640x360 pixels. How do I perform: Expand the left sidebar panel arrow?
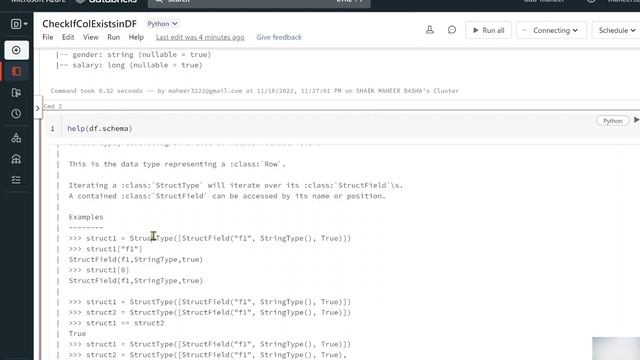(x=38, y=108)
